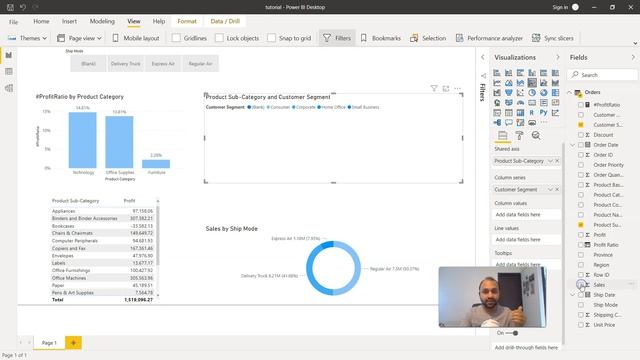The height and width of the screenshot is (360, 640).
Task: Expand the Ship Date hierarchy
Action: (572, 295)
